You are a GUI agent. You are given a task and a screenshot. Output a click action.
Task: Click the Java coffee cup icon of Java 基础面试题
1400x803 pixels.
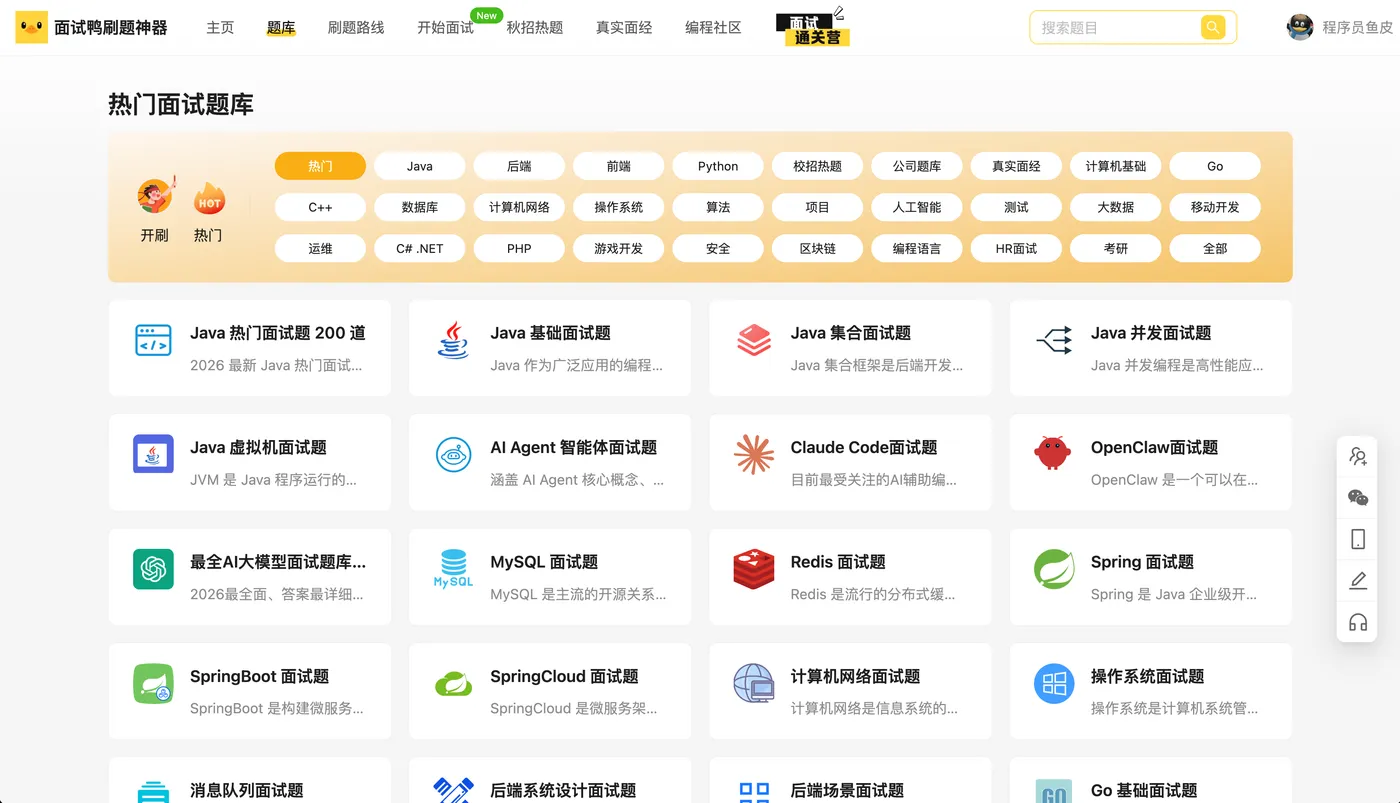[x=453, y=340]
